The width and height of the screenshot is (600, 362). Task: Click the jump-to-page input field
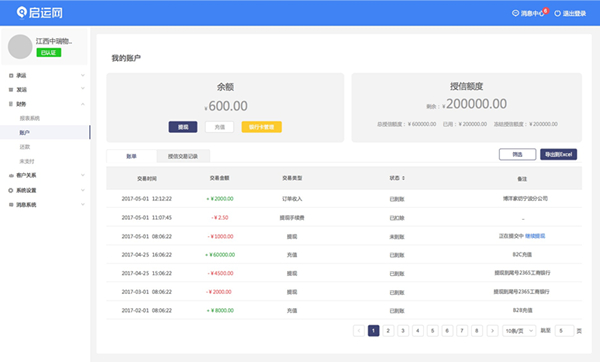pyautogui.click(x=564, y=331)
